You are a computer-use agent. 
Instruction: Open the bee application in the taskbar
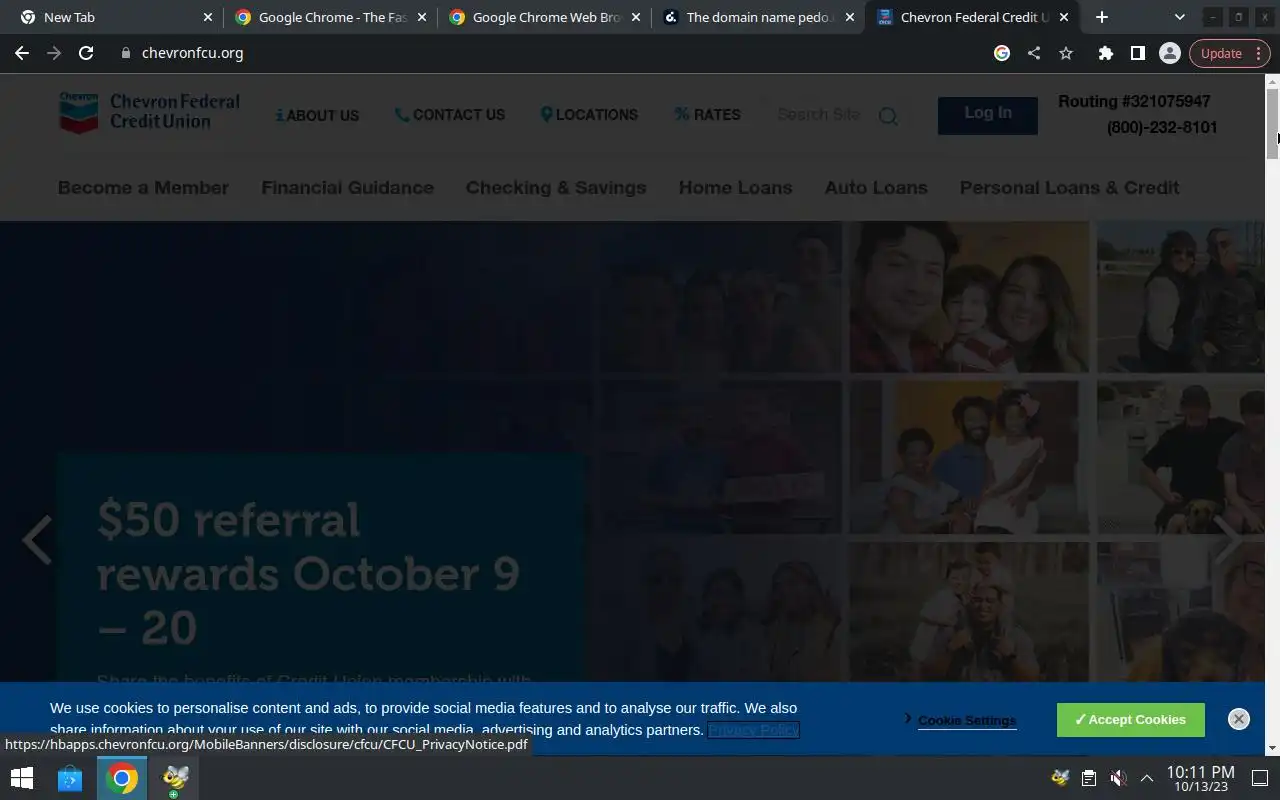point(175,778)
